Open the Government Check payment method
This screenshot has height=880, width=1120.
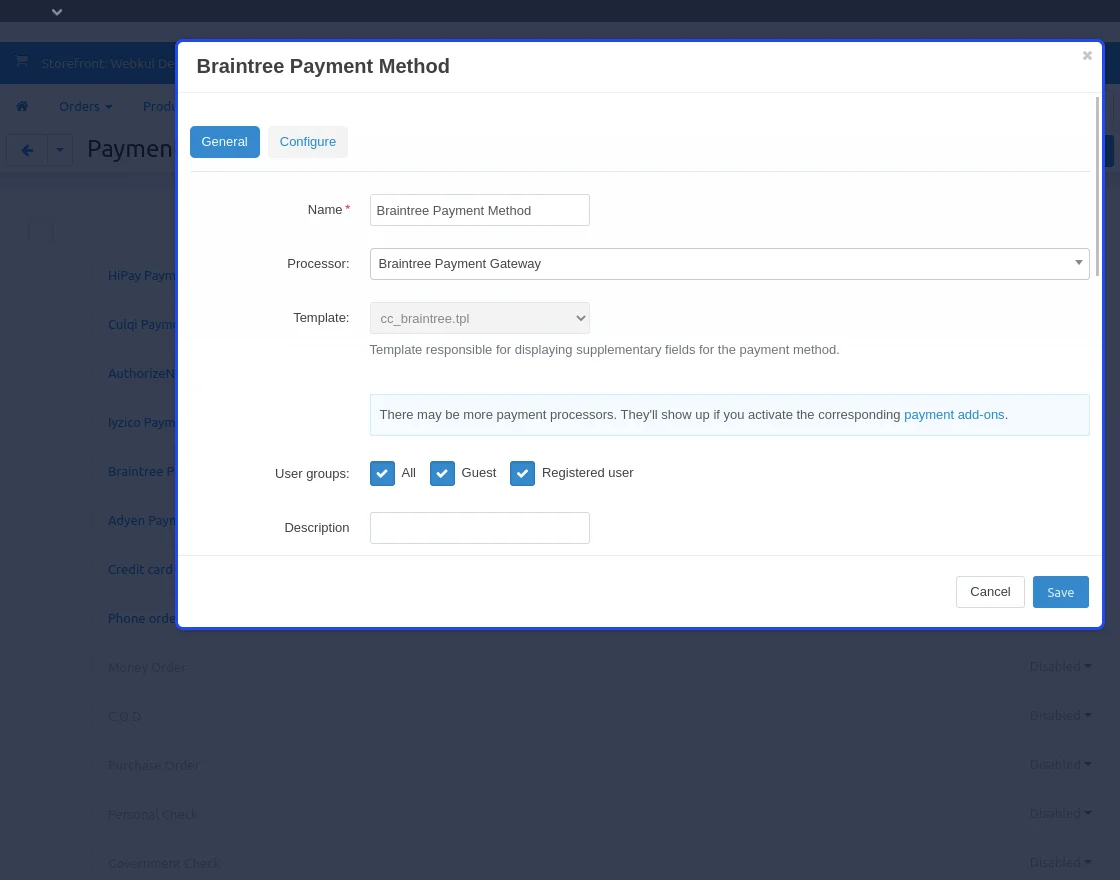click(x=164, y=864)
